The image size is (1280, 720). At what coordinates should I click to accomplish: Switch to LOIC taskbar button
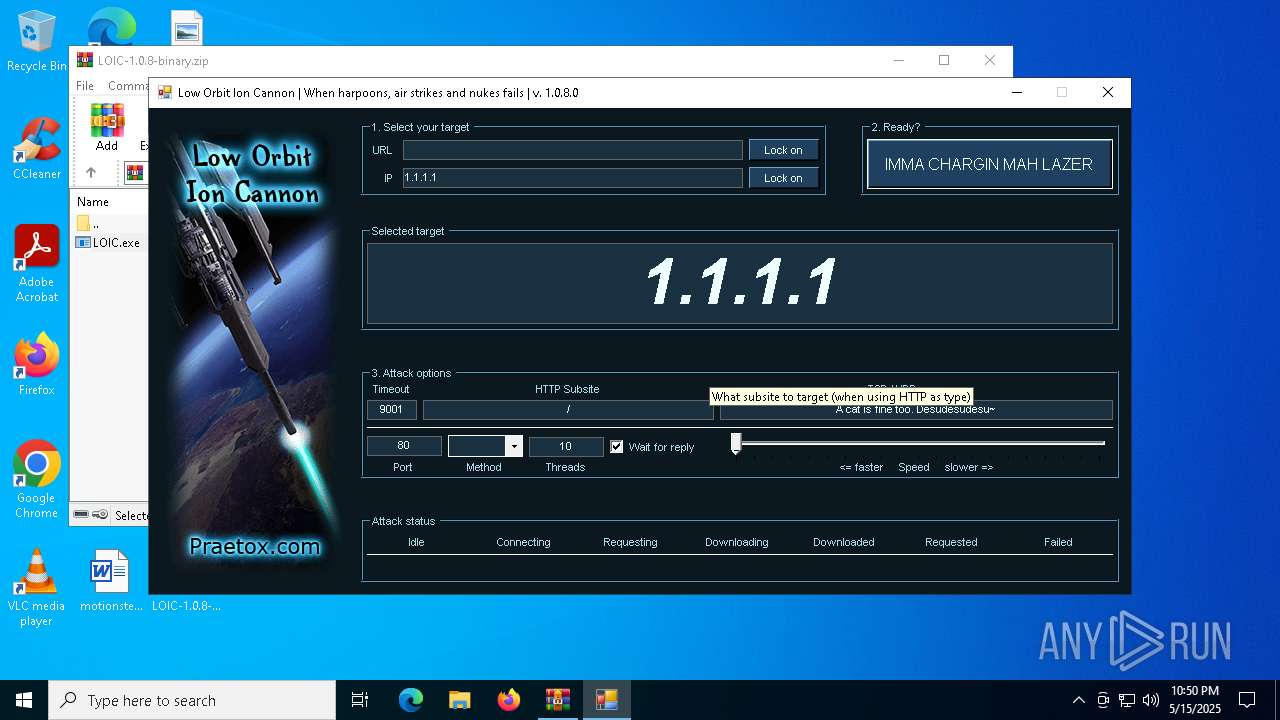click(x=607, y=700)
